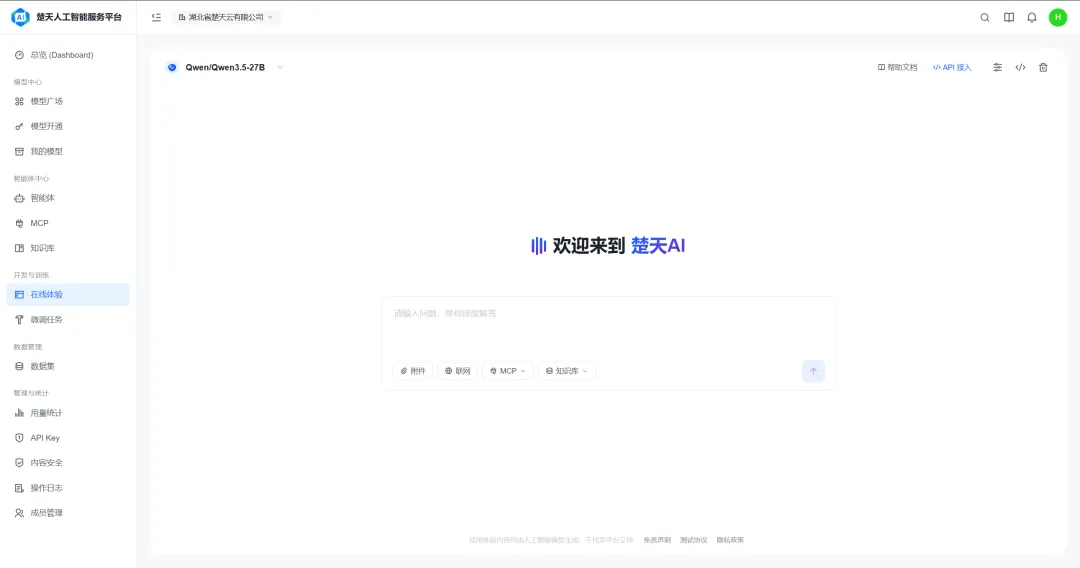Expand the Qwen/Qwen3.5-27B model selector

tap(225, 67)
